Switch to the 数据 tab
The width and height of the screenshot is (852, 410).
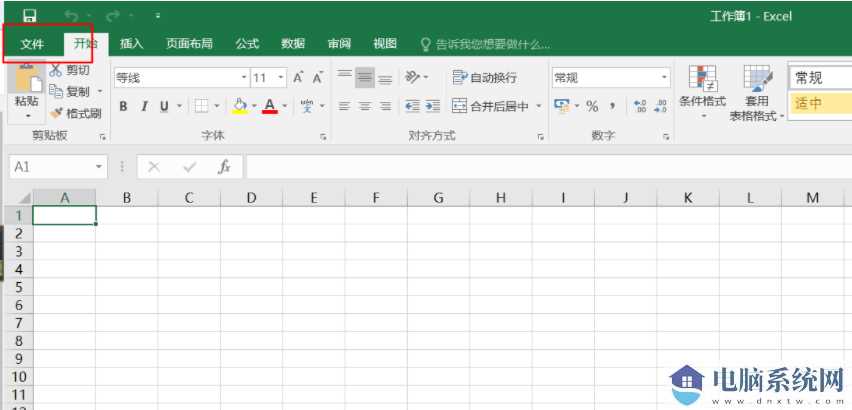coord(293,44)
